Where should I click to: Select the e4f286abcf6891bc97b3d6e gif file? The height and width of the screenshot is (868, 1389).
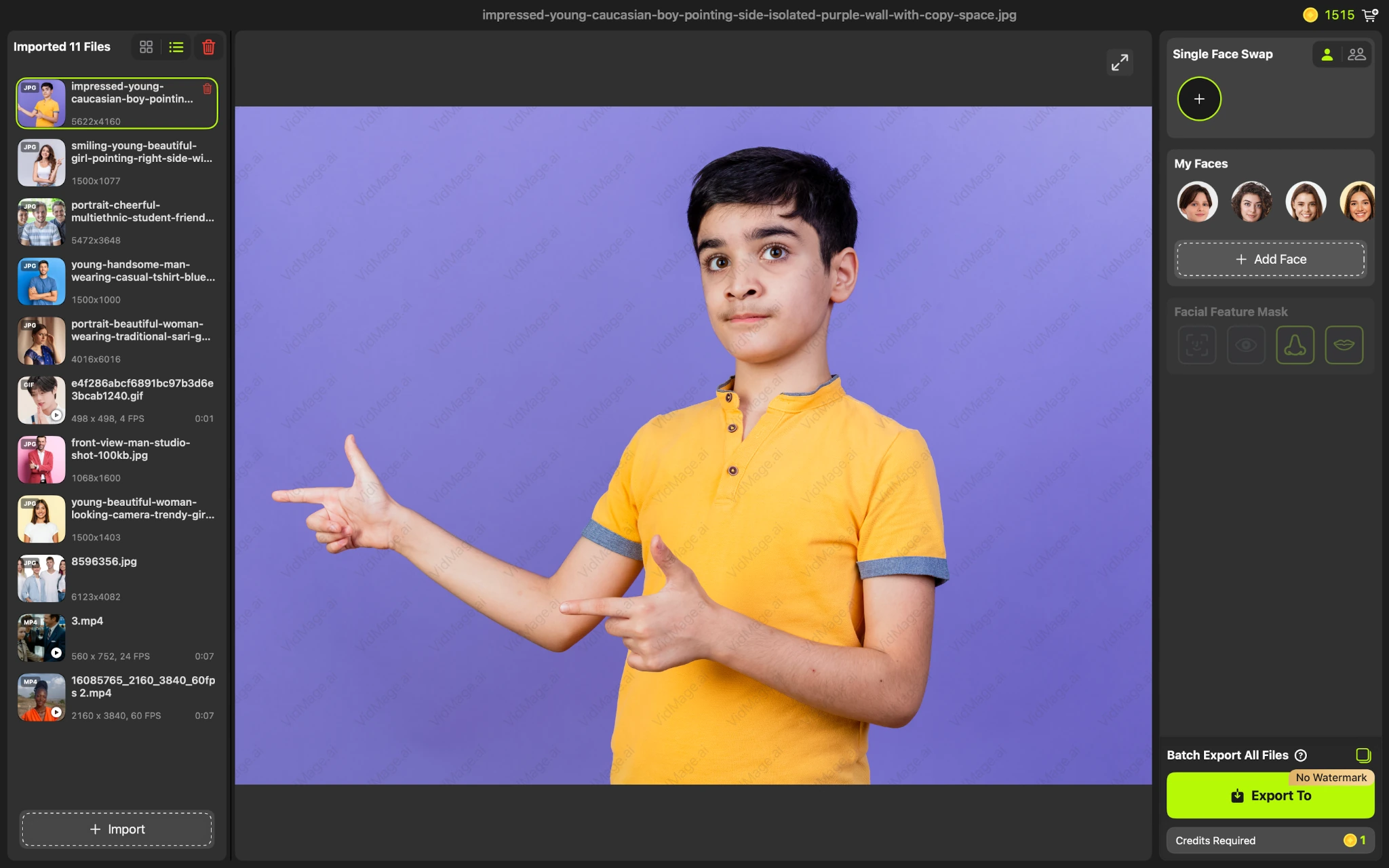pyautogui.click(x=117, y=400)
